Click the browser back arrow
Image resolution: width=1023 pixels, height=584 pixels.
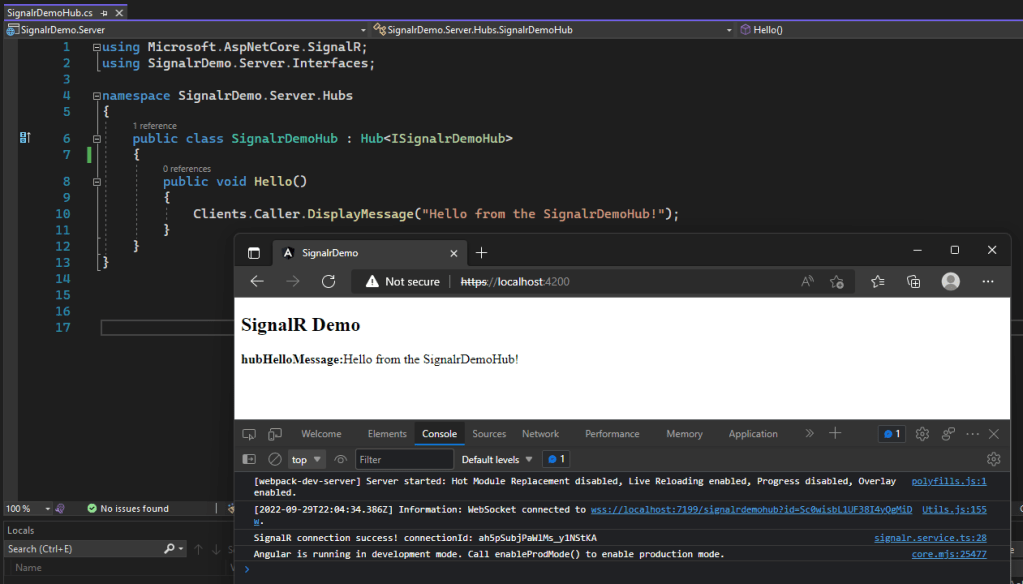[257, 282]
